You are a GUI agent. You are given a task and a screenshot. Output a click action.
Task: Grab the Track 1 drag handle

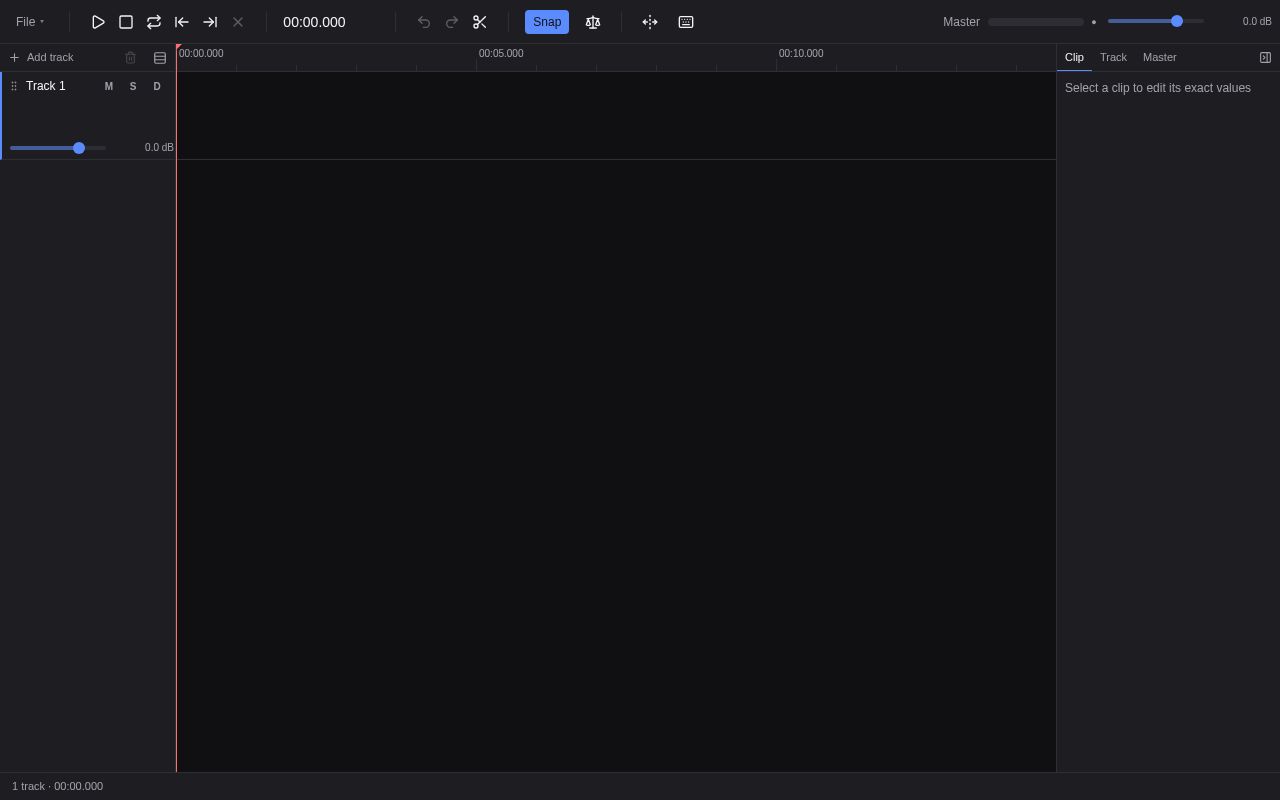coord(14,87)
